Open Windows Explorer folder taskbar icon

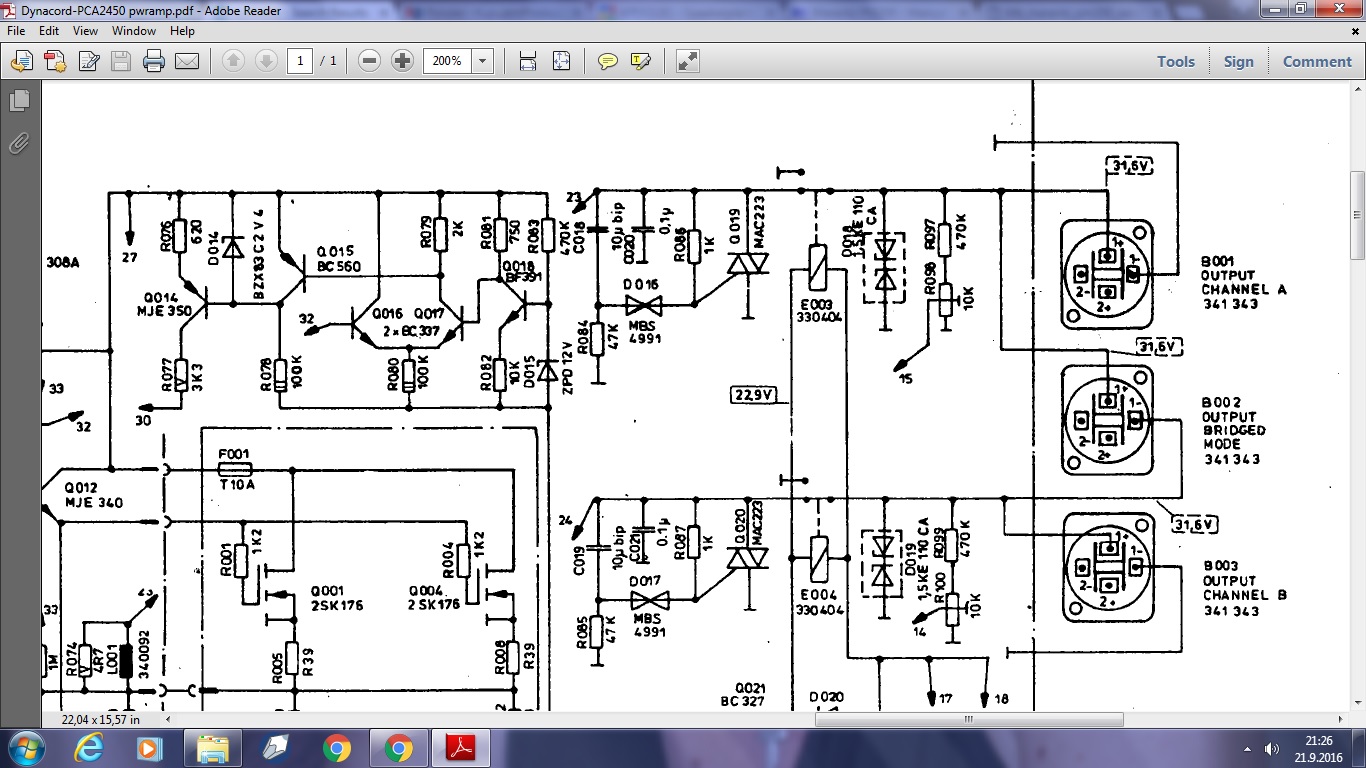212,747
